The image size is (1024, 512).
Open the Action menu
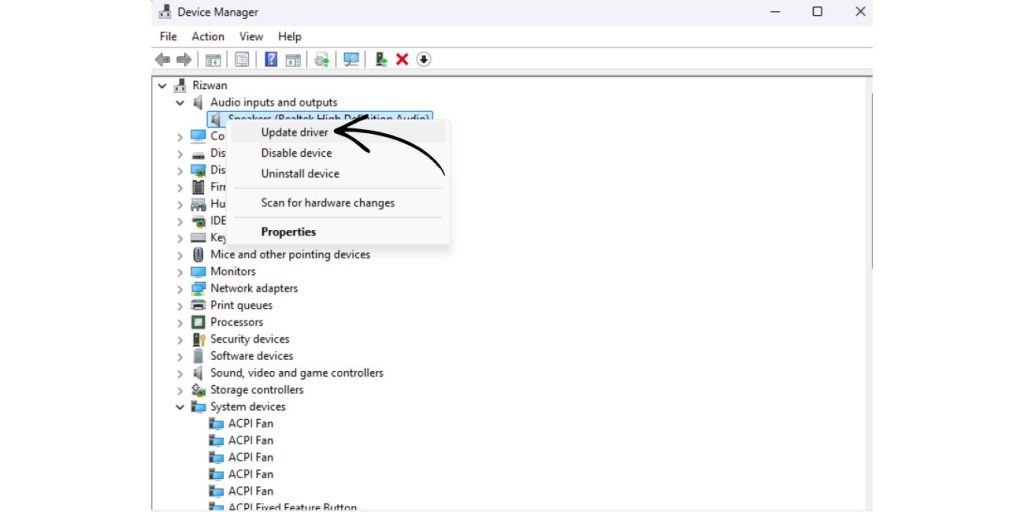208,37
